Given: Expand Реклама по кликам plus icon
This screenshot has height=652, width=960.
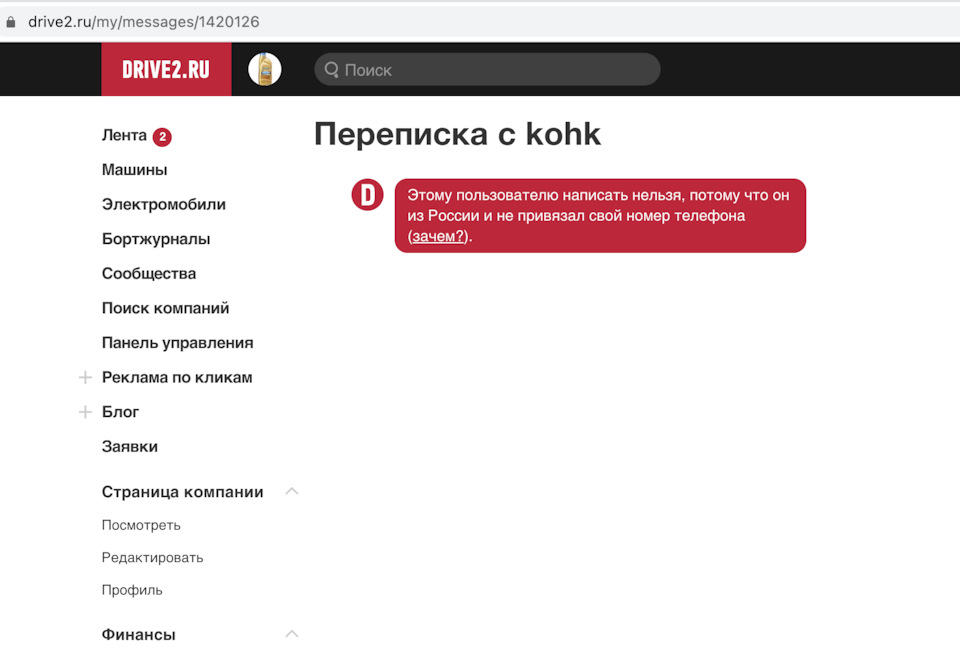Looking at the screenshot, I should point(85,378).
